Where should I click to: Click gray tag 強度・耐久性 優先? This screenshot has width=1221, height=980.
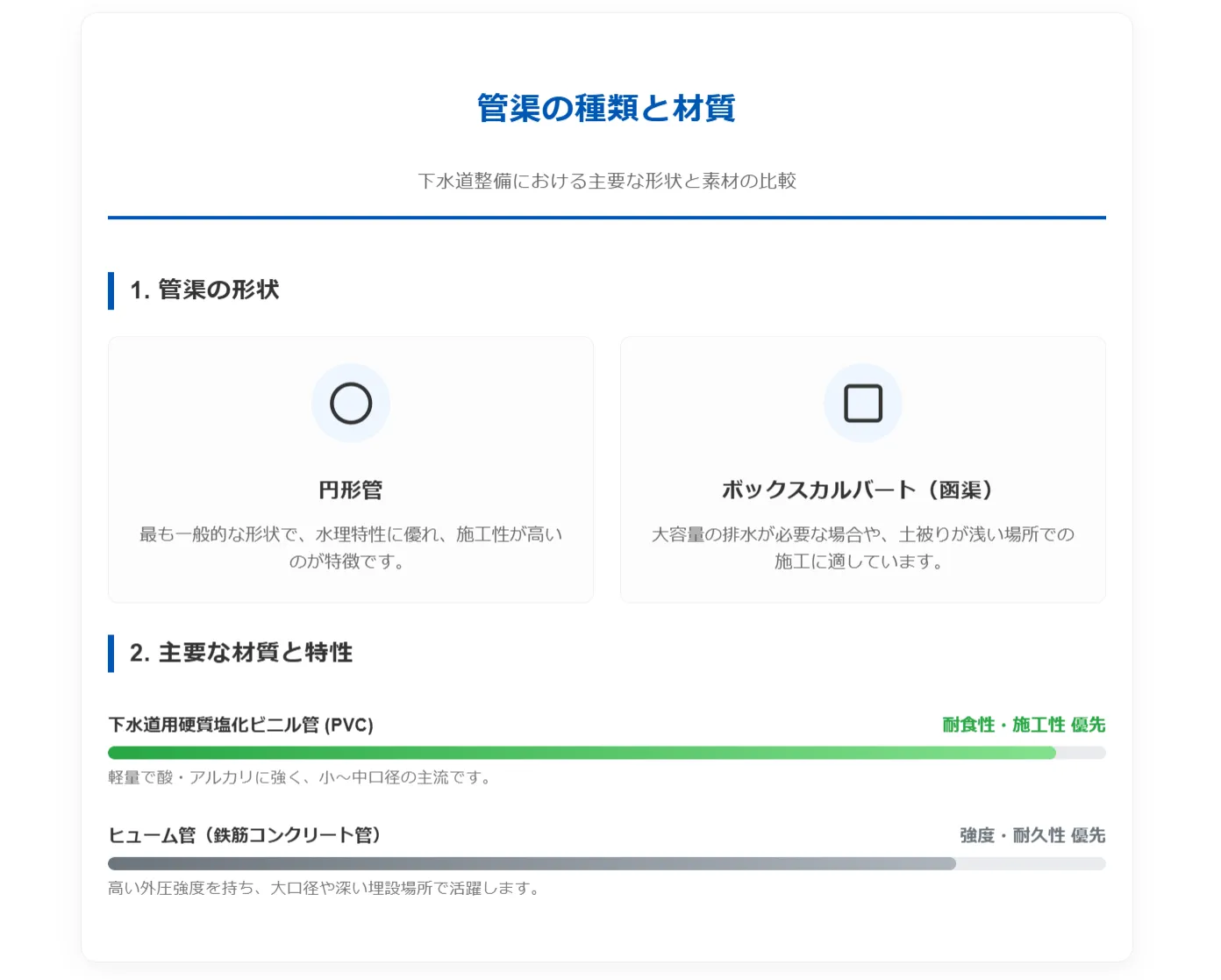coord(1032,835)
